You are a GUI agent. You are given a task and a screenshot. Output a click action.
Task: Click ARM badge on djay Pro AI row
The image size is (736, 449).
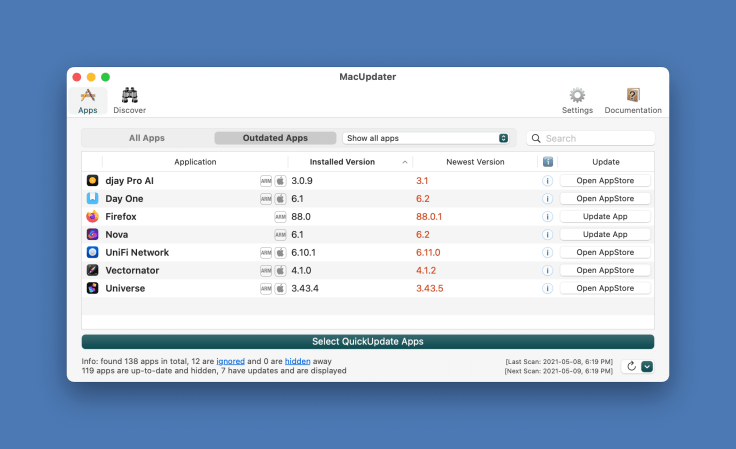click(x=266, y=181)
